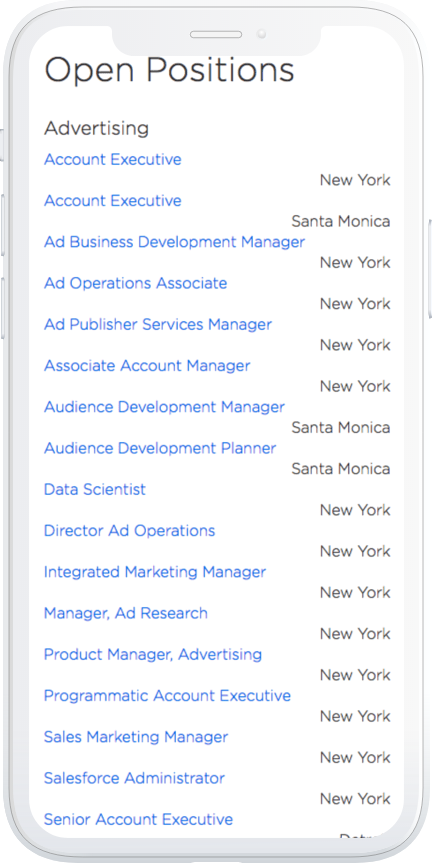Open the Sales Marketing Manager listing

(136, 737)
